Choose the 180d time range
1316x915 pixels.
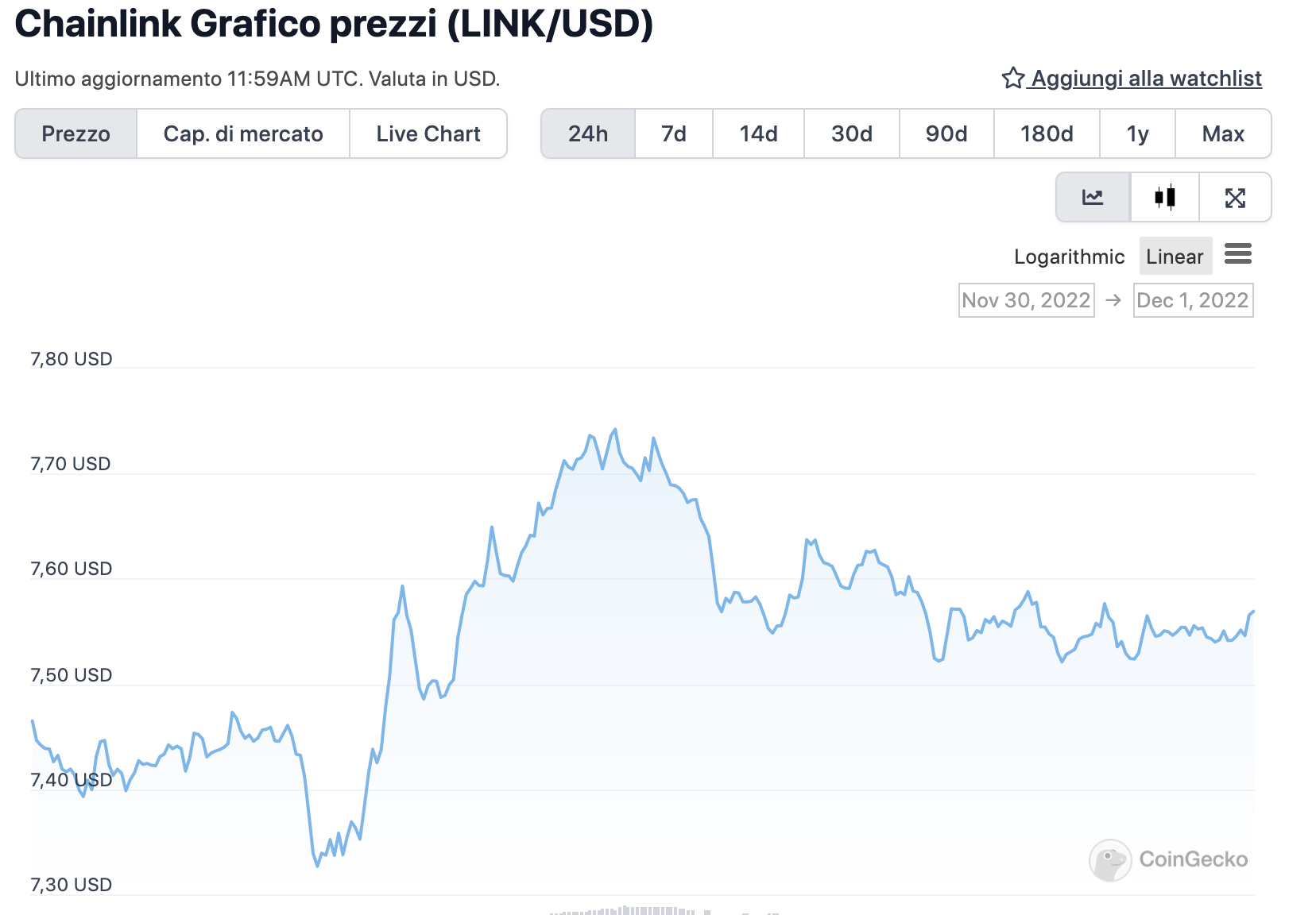pyautogui.click(x=1047, y=133)
